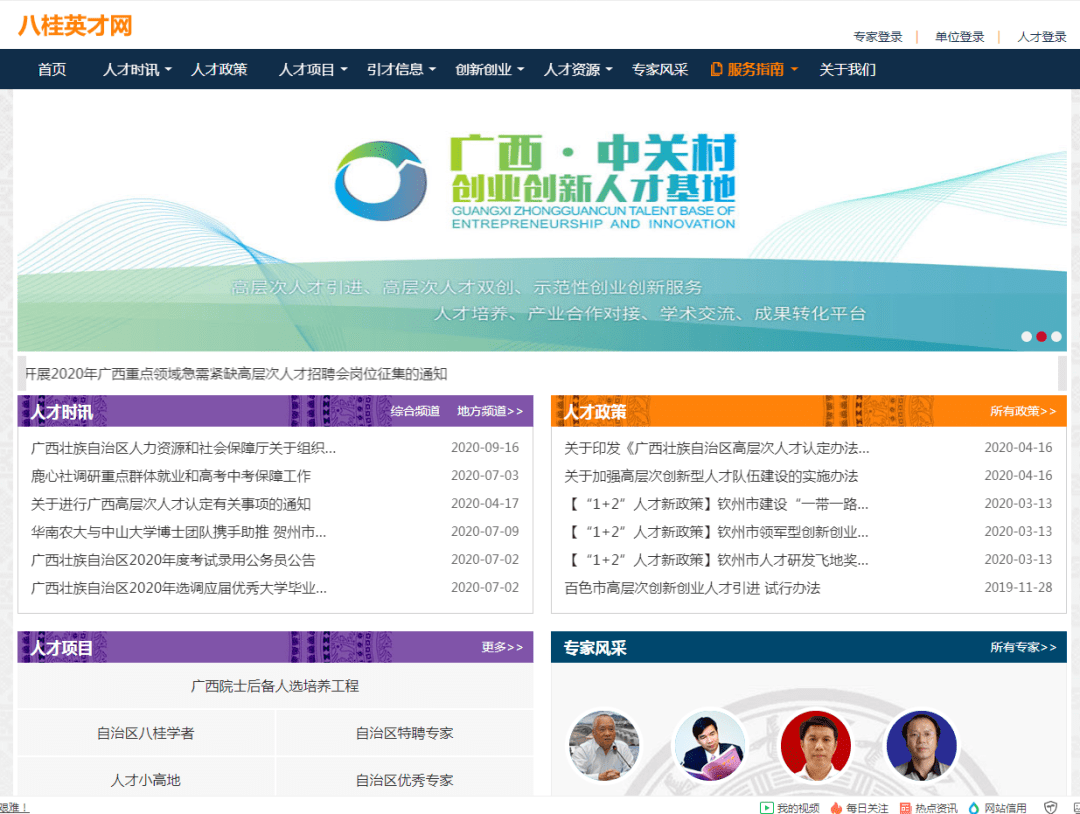The height and width of the screenshot is (814, 1080).
Task: Open the expert portrait with blue background
Action: click(922, 746)
